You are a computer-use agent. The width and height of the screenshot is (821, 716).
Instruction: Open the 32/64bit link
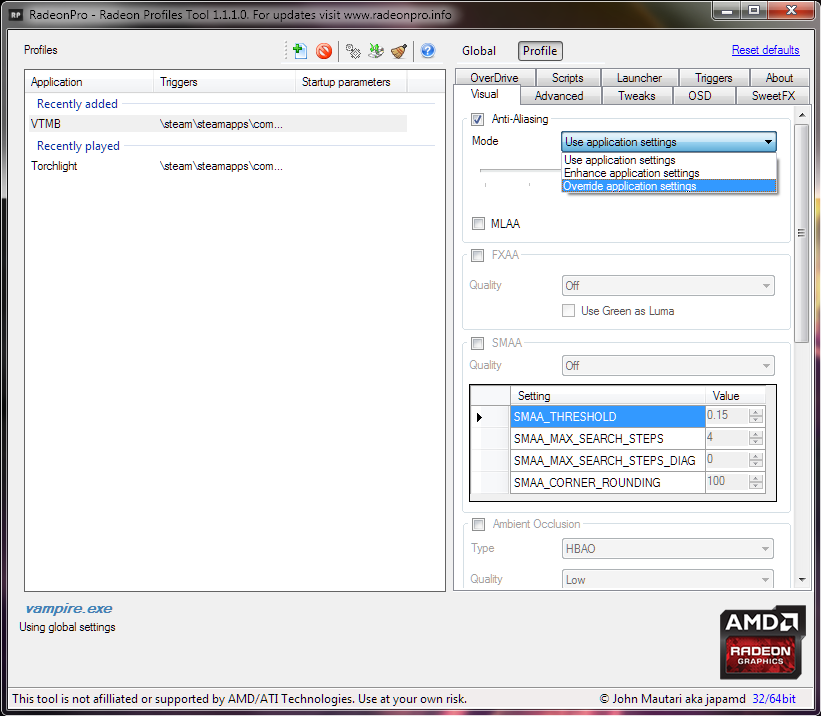point(774,699)
